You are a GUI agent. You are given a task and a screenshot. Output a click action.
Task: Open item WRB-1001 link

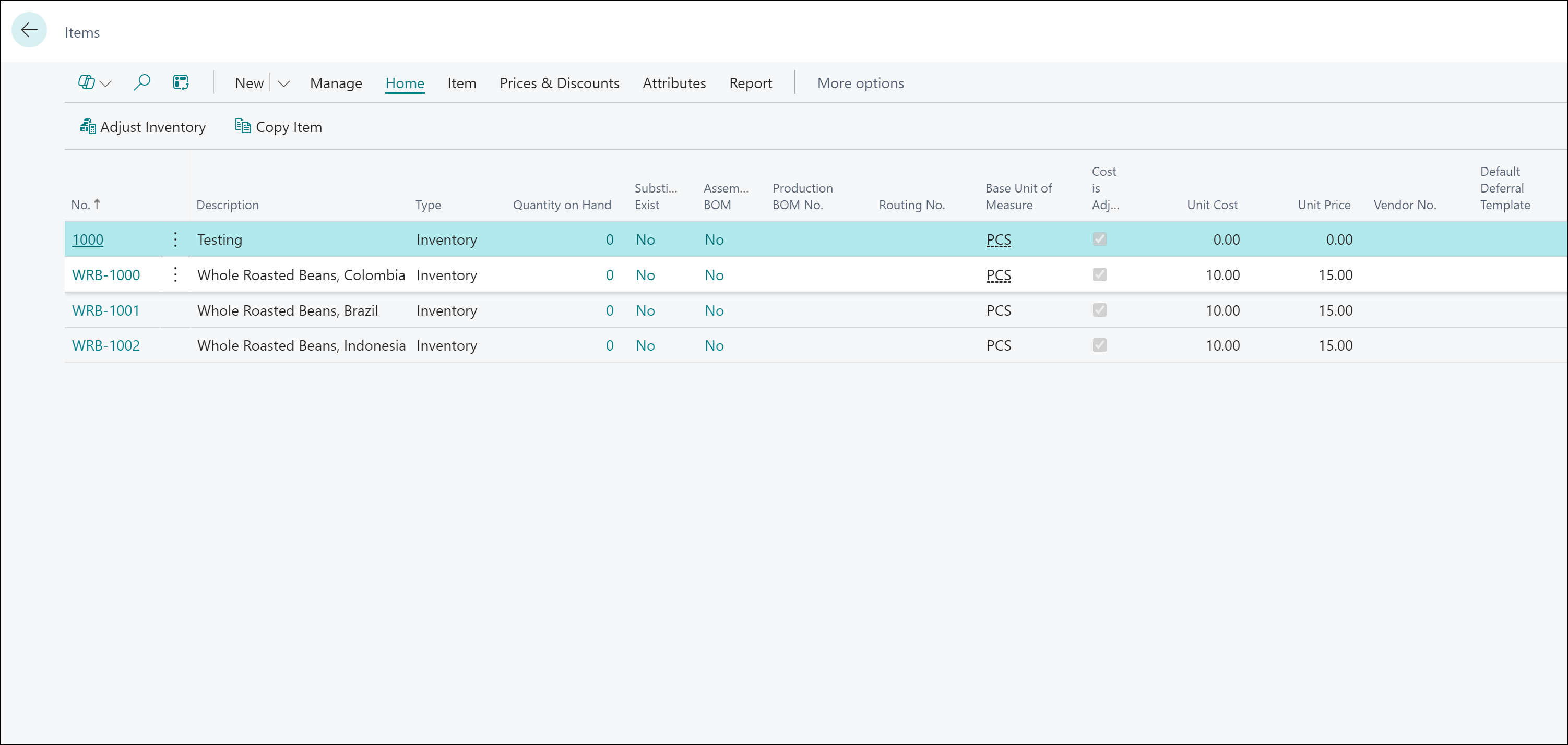click(106, 310)
